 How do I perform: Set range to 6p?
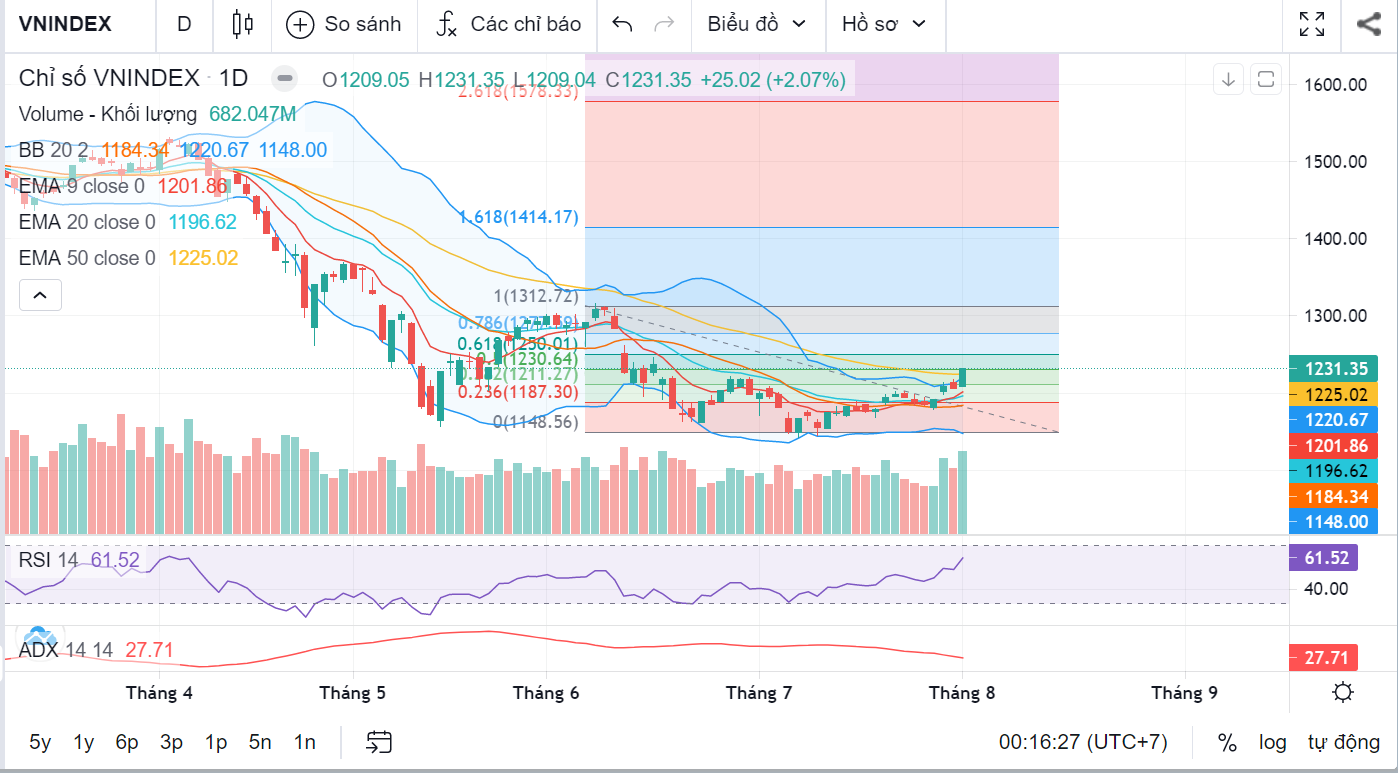127,742
